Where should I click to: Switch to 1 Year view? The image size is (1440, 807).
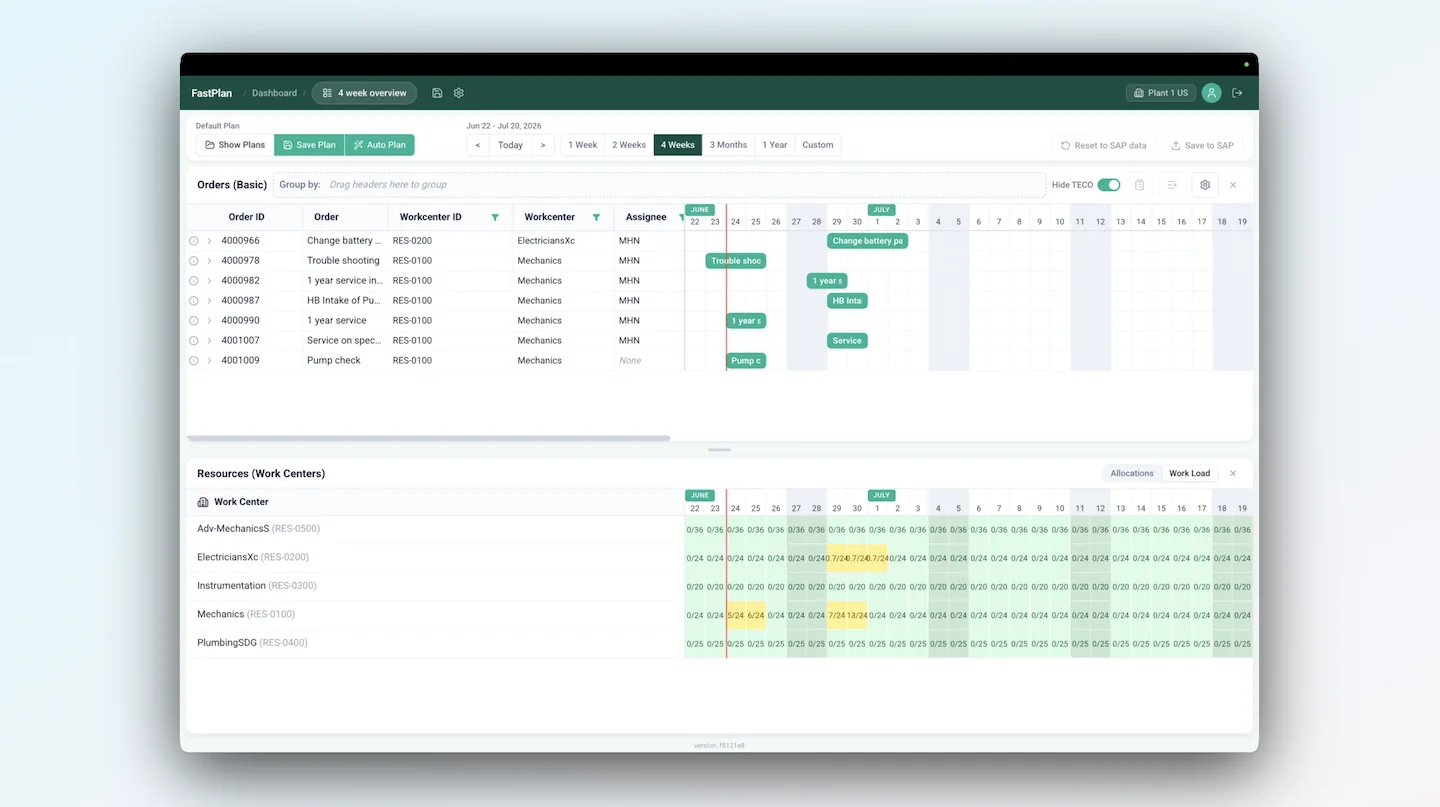coord(775,145)
